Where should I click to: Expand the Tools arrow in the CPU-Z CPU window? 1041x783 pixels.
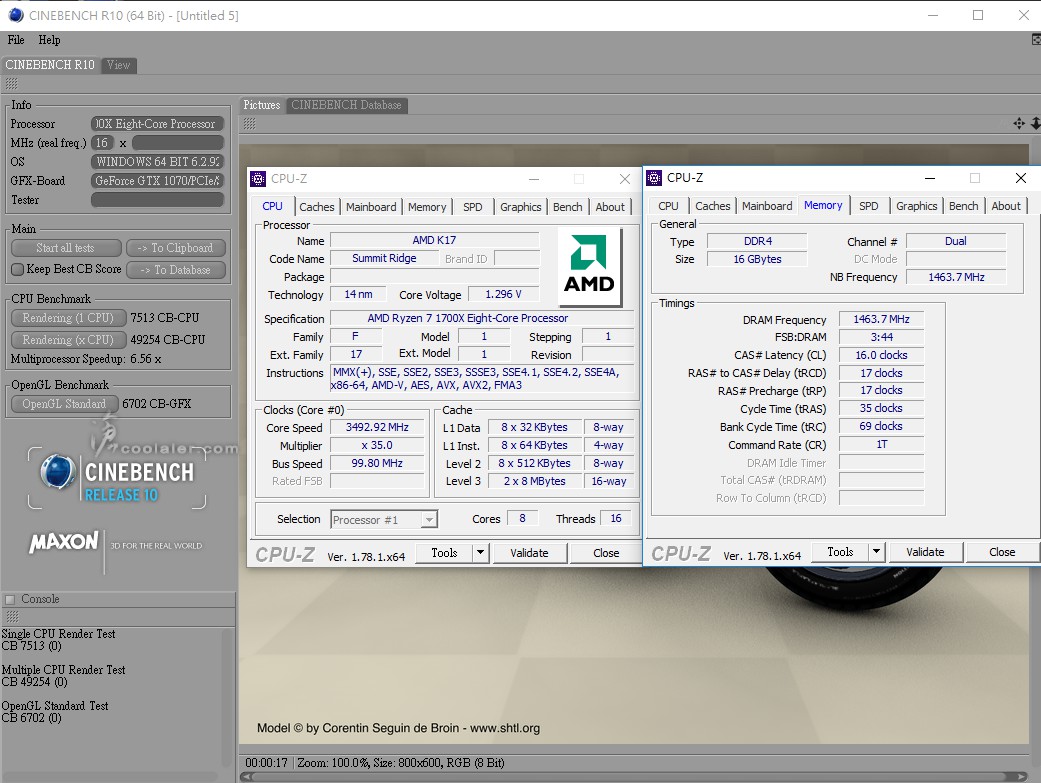(x=480, y=553)
